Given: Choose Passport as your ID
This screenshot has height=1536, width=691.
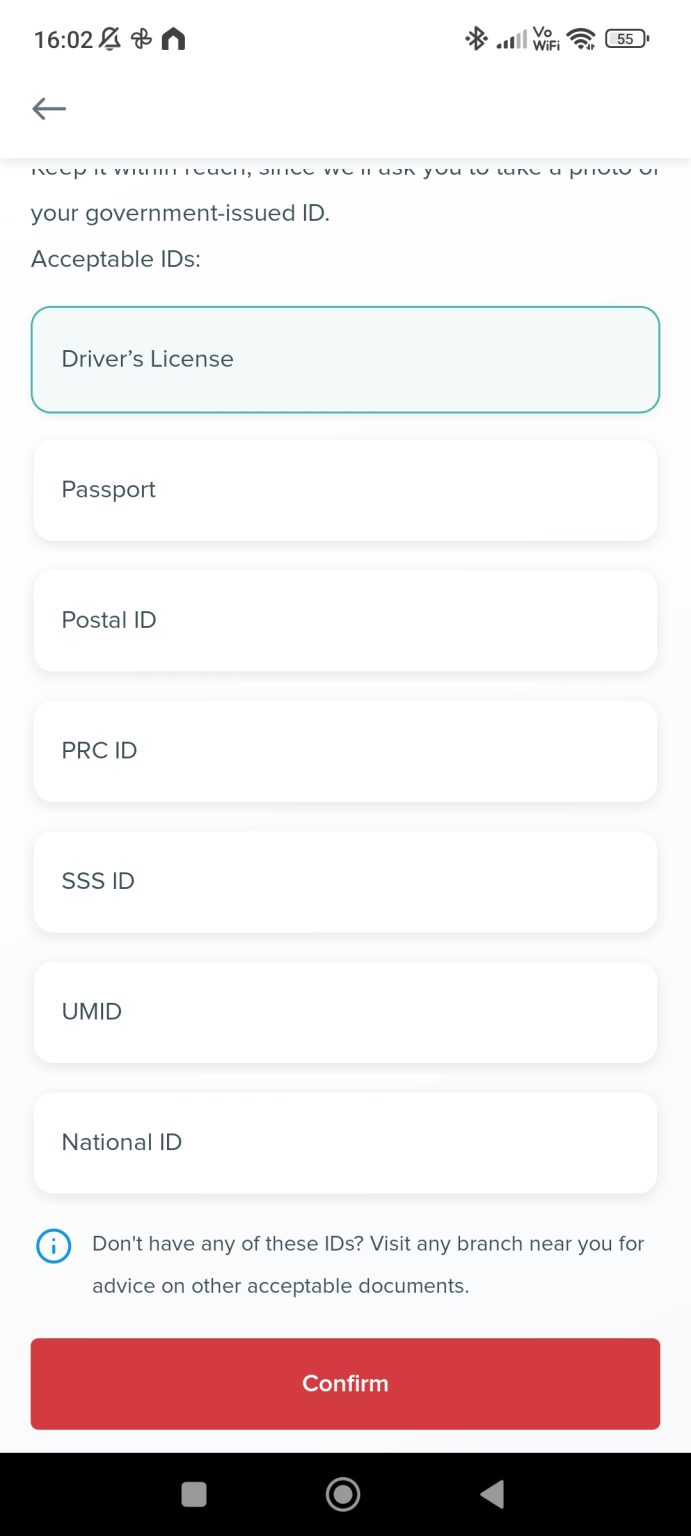Looking at the screenshot, I should (345, 490).
